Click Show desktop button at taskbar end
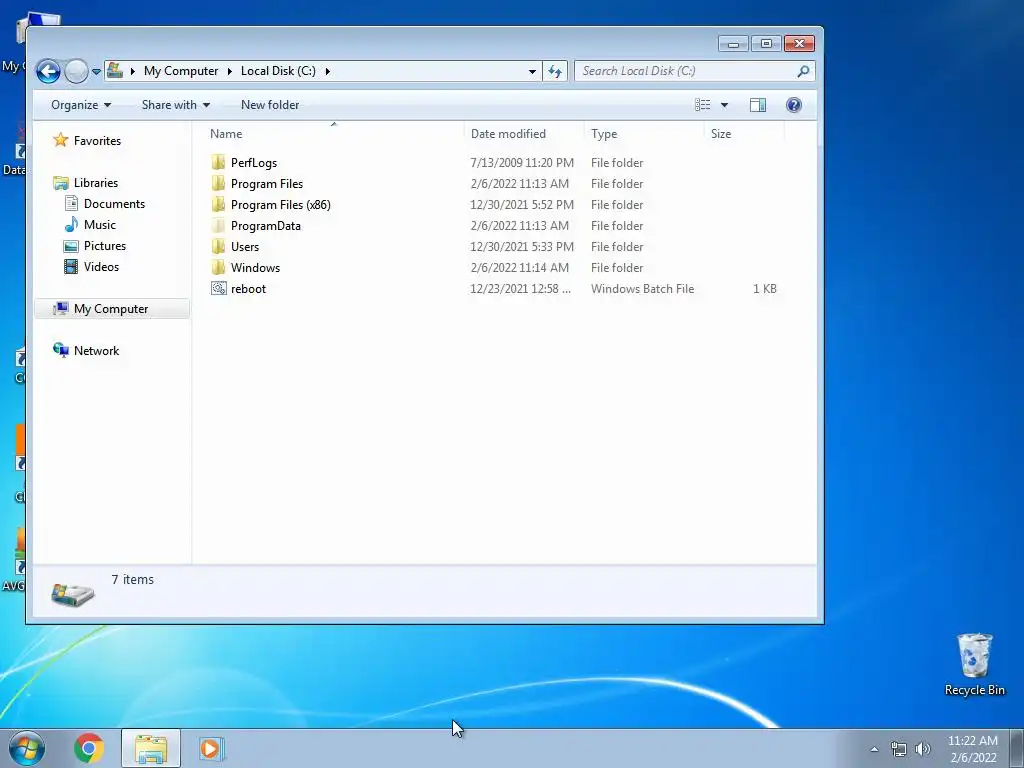The image size is (1024, 768). (x=1017, y=748)
